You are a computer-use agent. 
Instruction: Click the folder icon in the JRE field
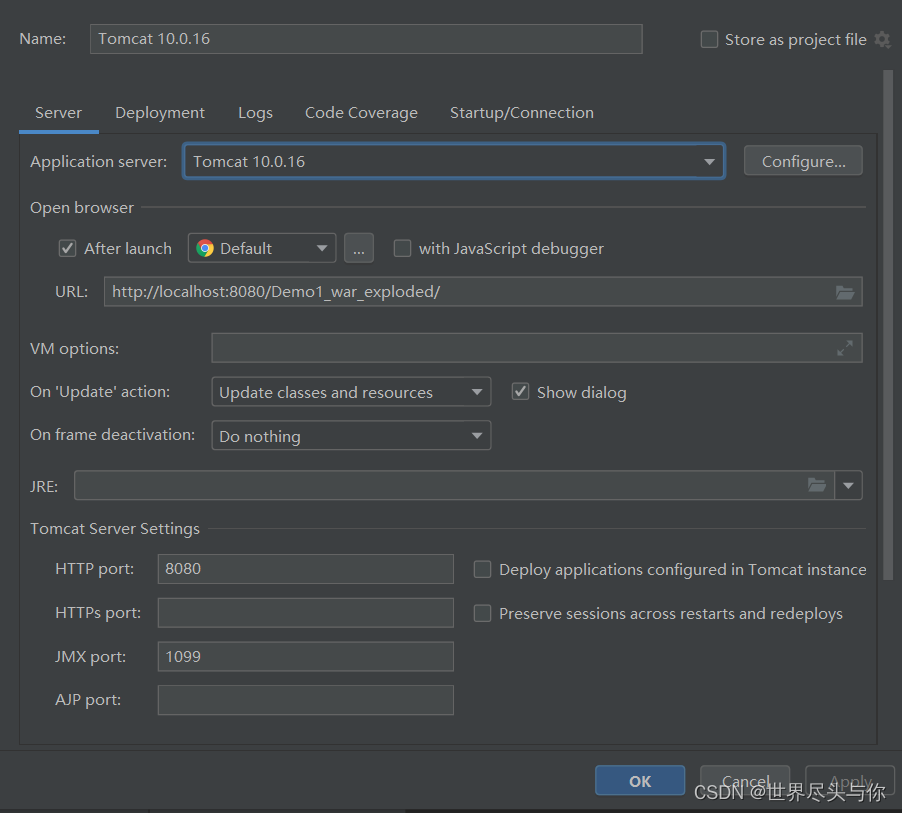817,485
